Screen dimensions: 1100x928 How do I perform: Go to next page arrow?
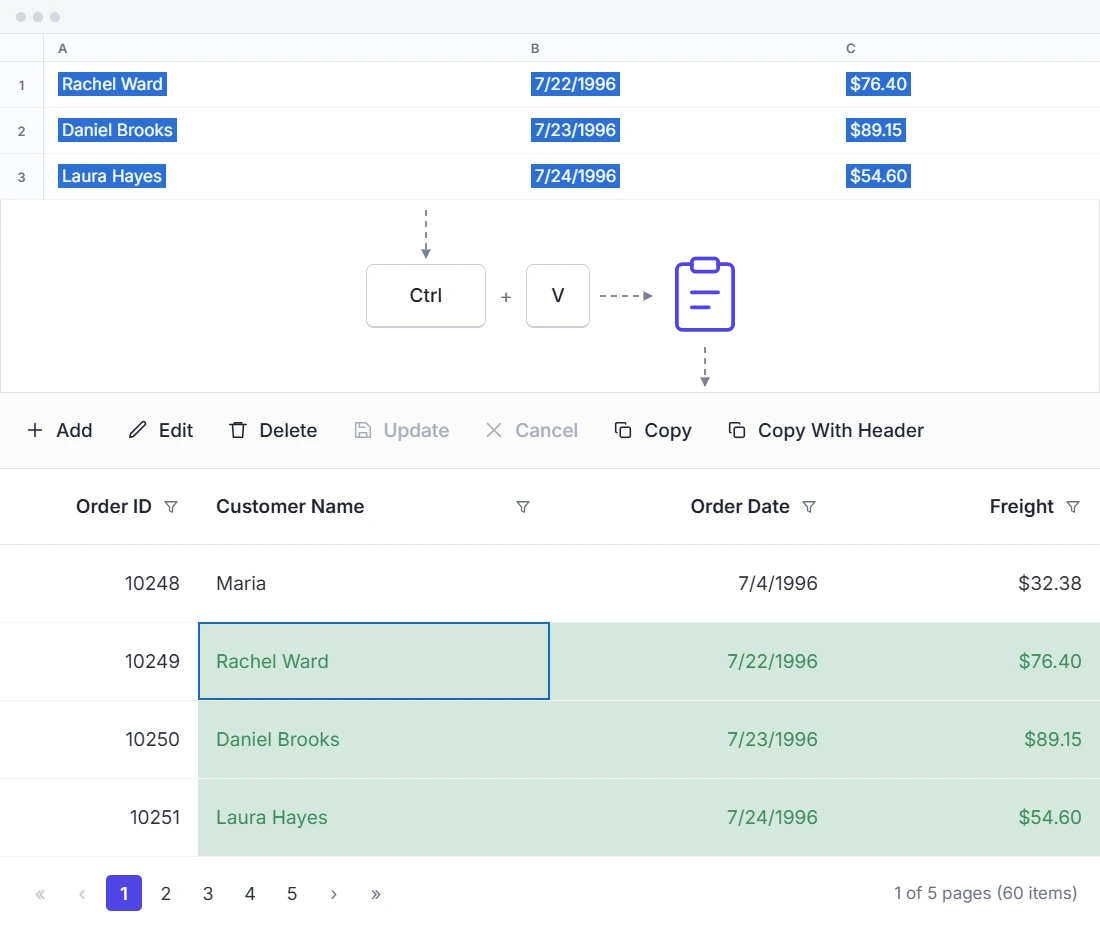tap(334, 893)
